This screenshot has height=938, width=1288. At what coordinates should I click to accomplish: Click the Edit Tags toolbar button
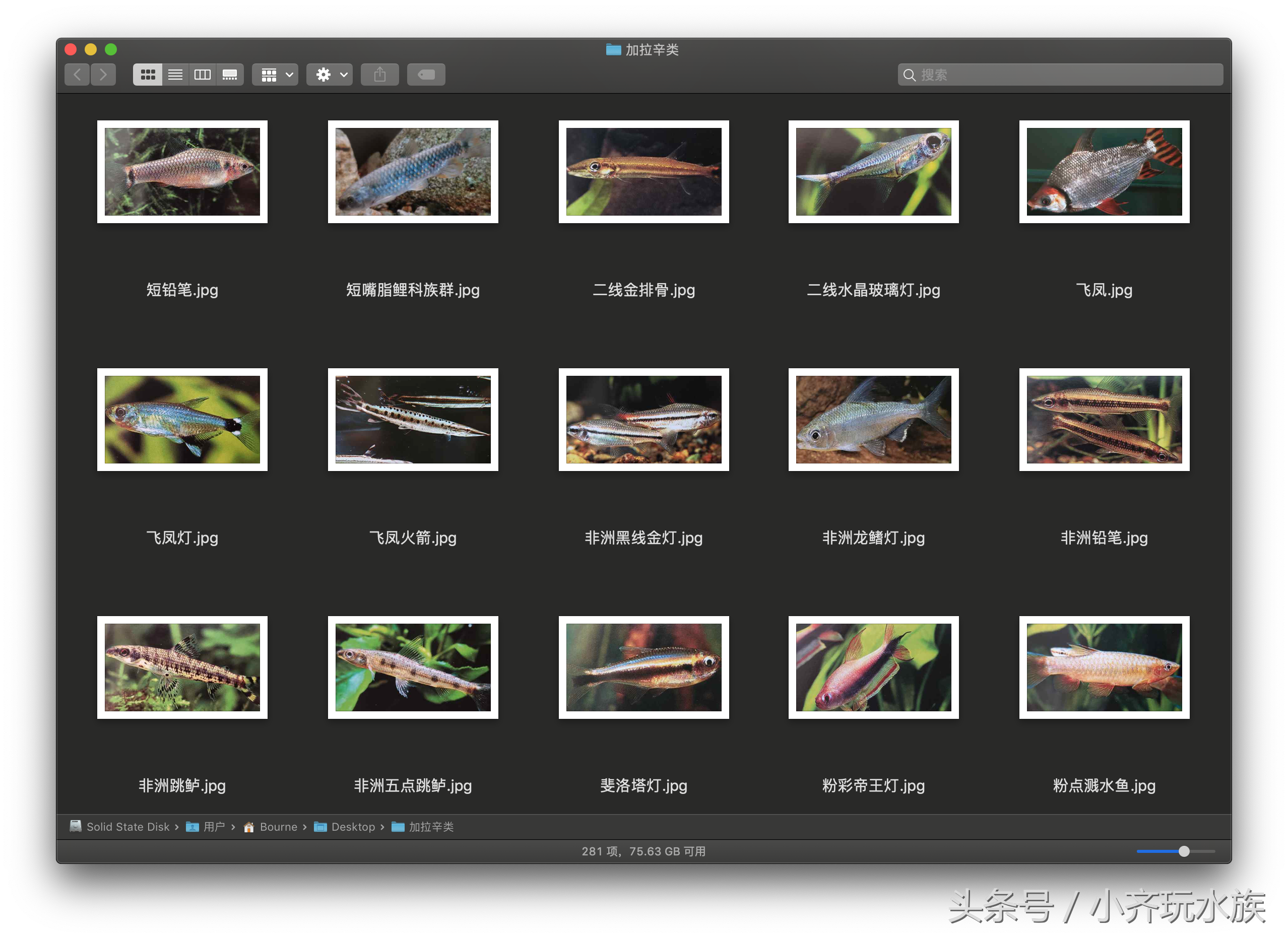tap(426, 75)
